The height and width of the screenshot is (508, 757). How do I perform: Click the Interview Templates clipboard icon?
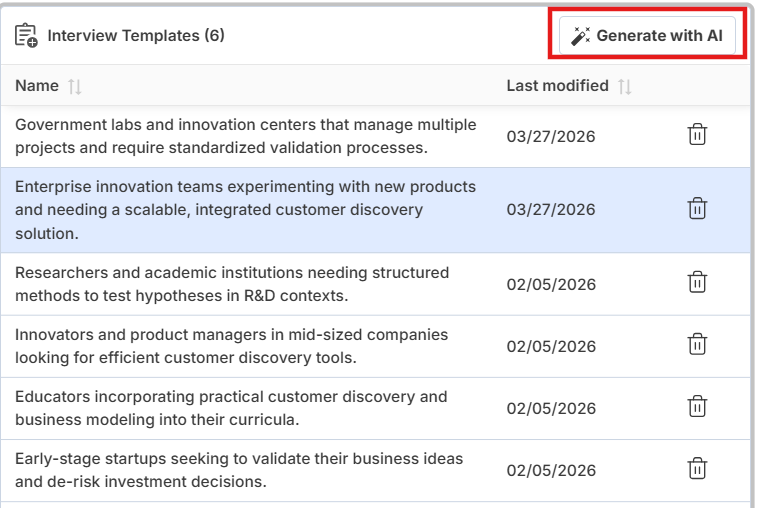[x=26, y=36]
